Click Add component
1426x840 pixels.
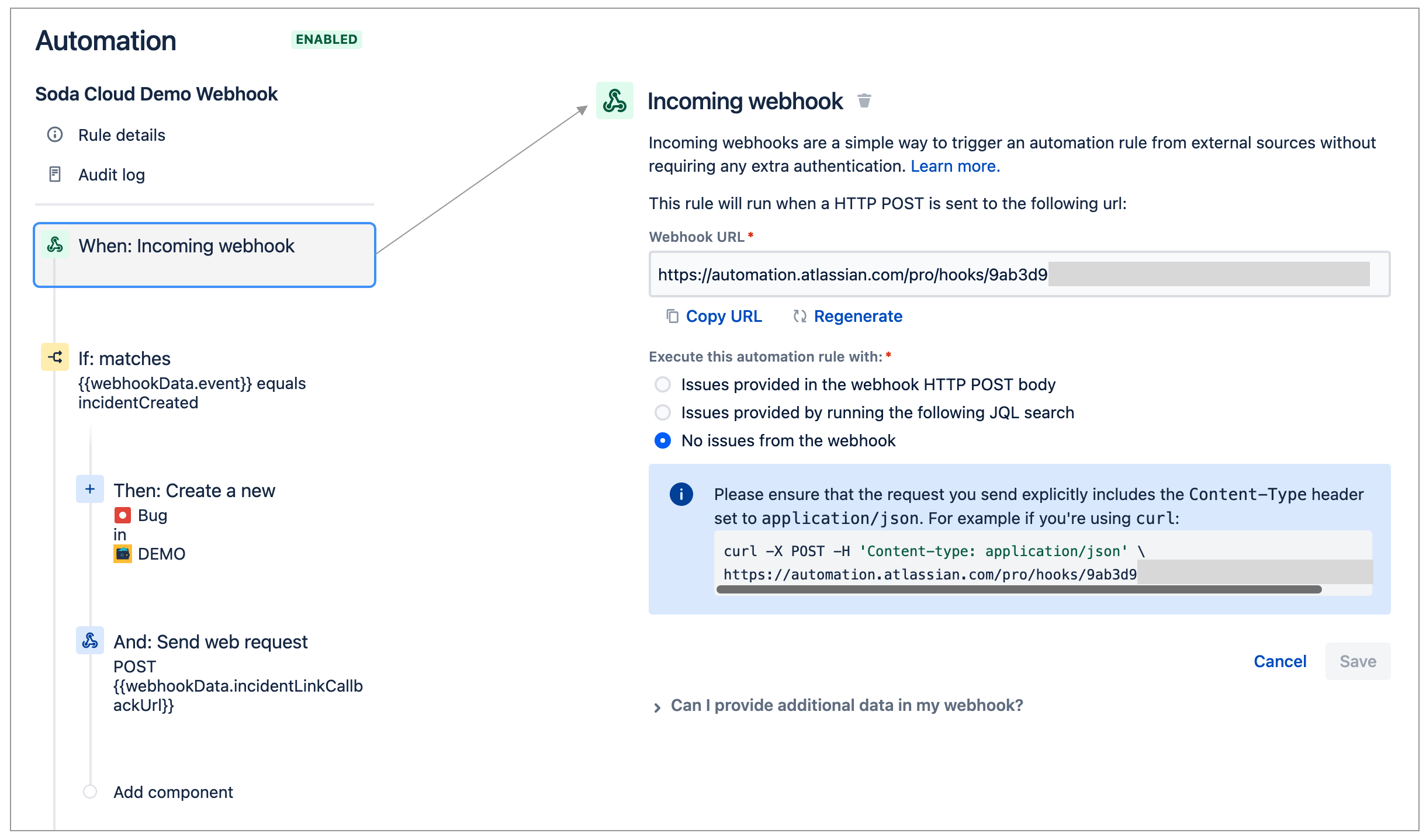click(173, 792)
